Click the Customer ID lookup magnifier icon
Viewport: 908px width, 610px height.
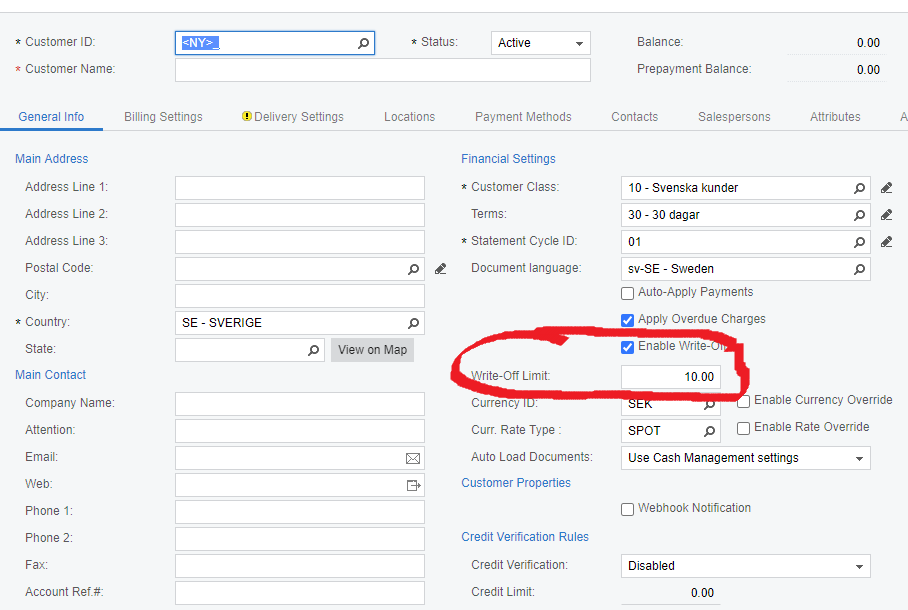point(363,43)
